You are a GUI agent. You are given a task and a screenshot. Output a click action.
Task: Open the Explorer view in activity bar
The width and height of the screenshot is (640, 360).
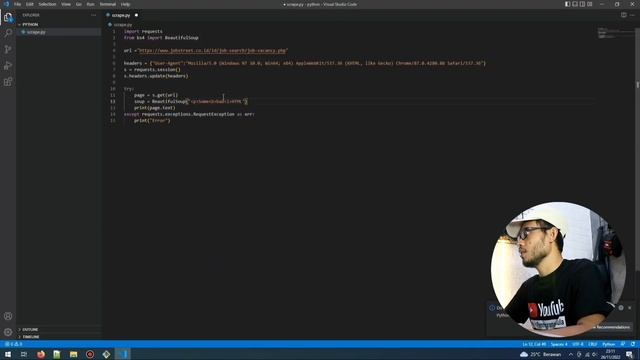(x=8, y=17)
